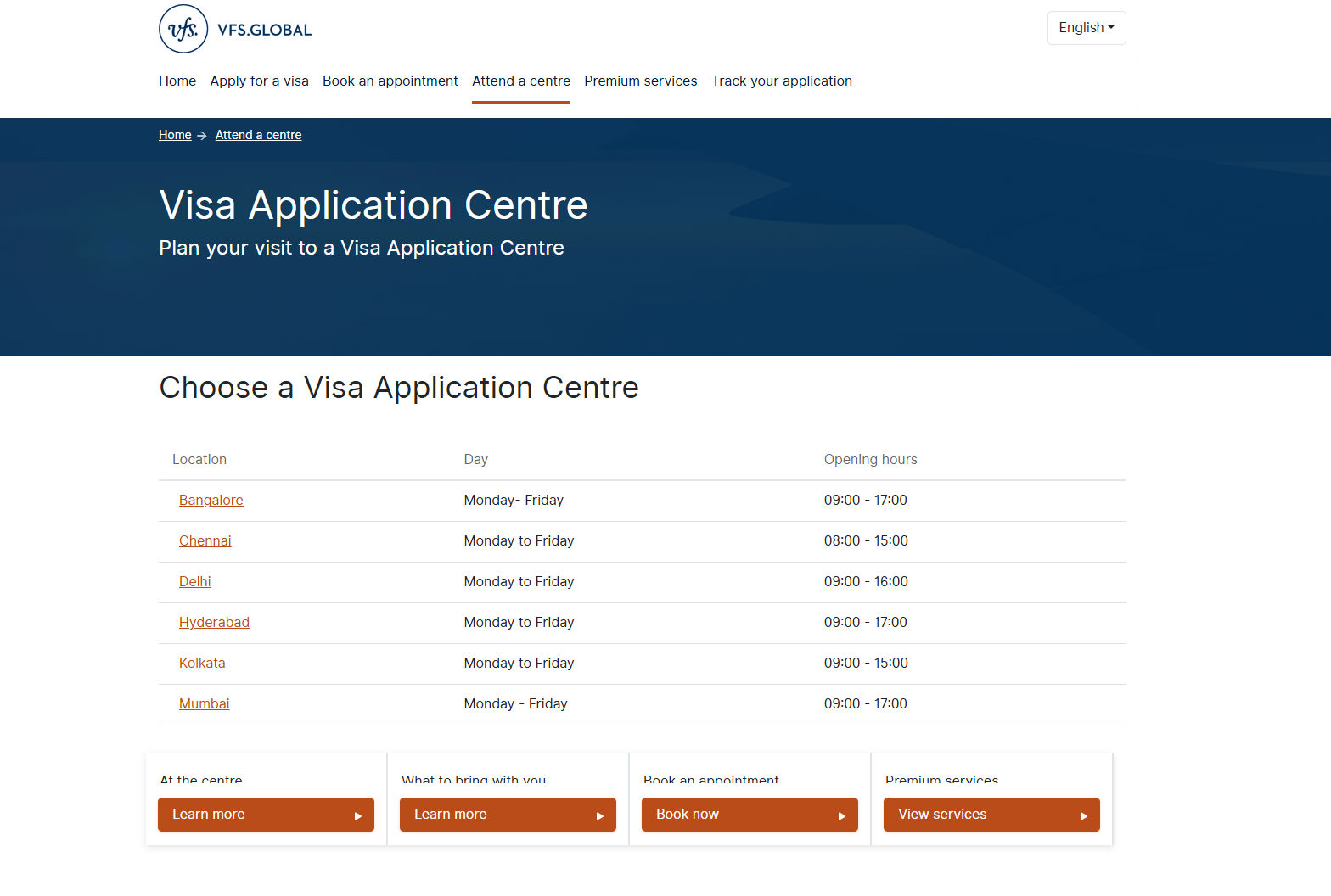Screen dimensions: 1331x896
Task: Open the Chennai centre link
Action: 205,541
